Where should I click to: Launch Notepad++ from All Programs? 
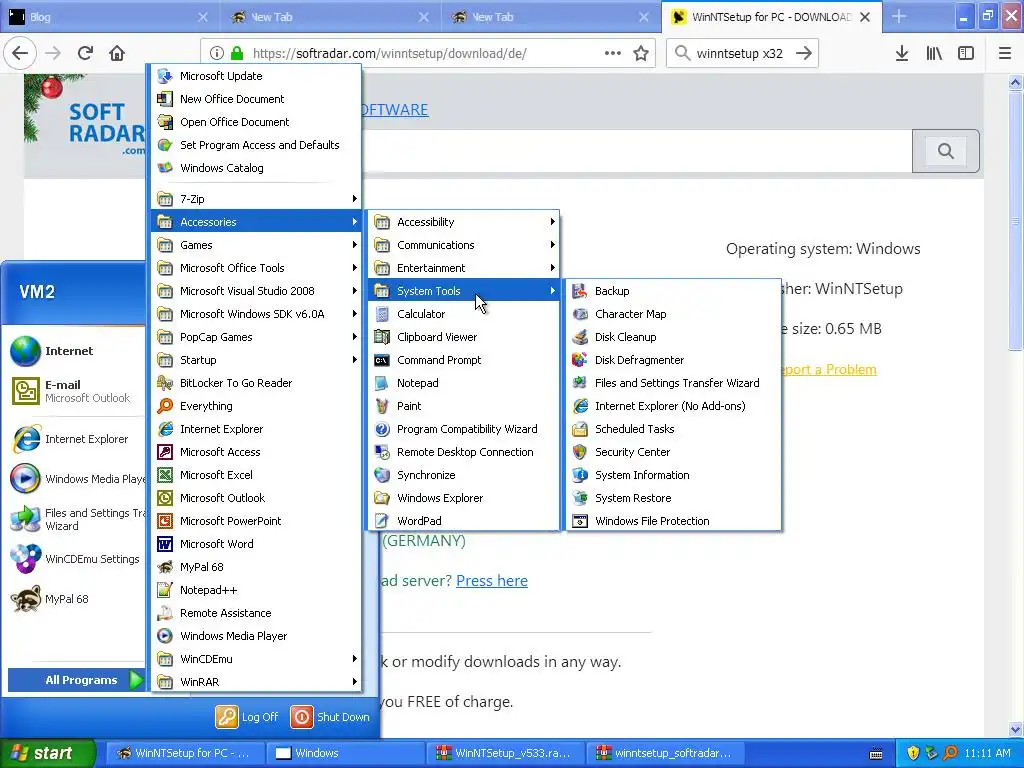pyautogui.click(x=256, y=590)
